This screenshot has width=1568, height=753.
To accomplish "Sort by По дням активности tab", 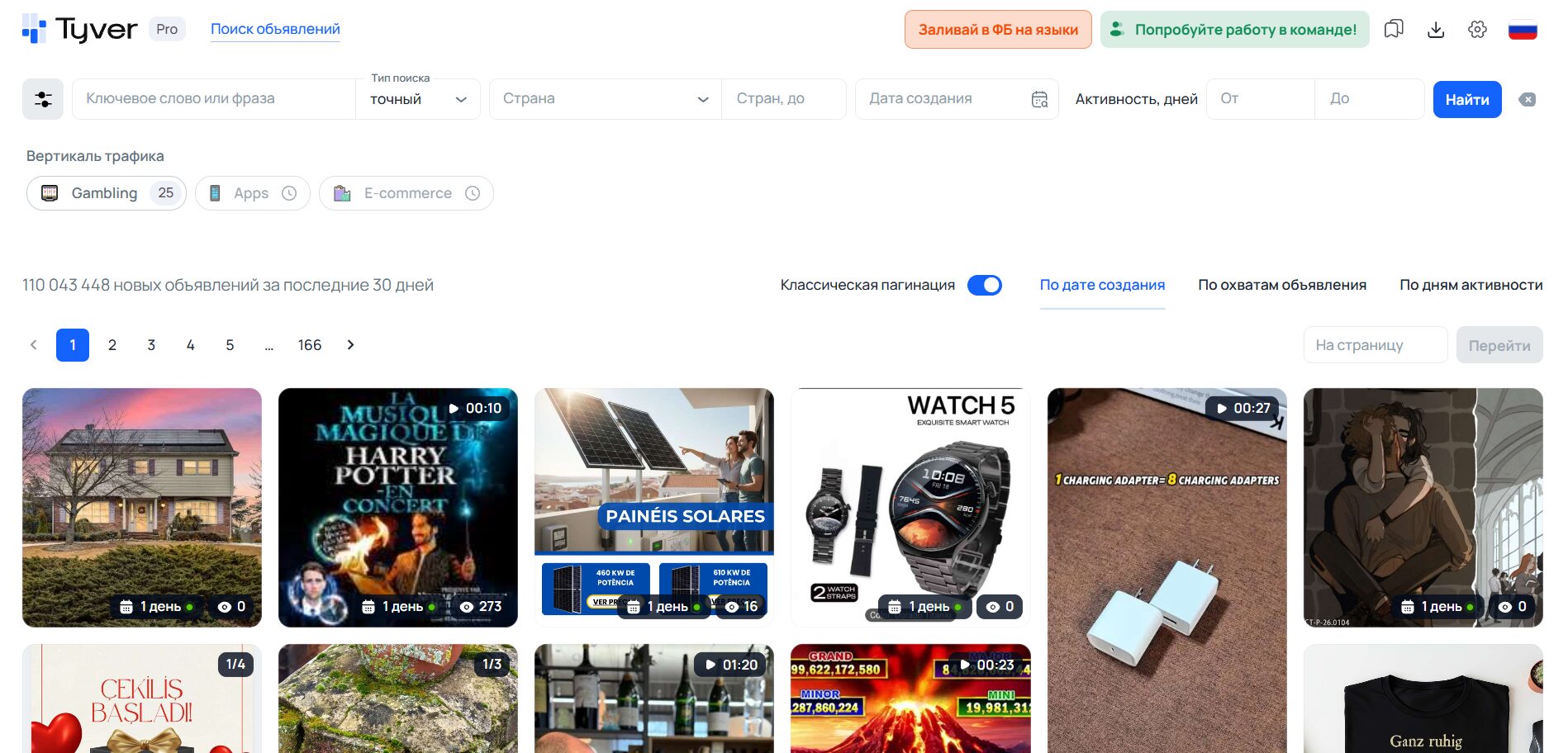I will coord(1471,285).
